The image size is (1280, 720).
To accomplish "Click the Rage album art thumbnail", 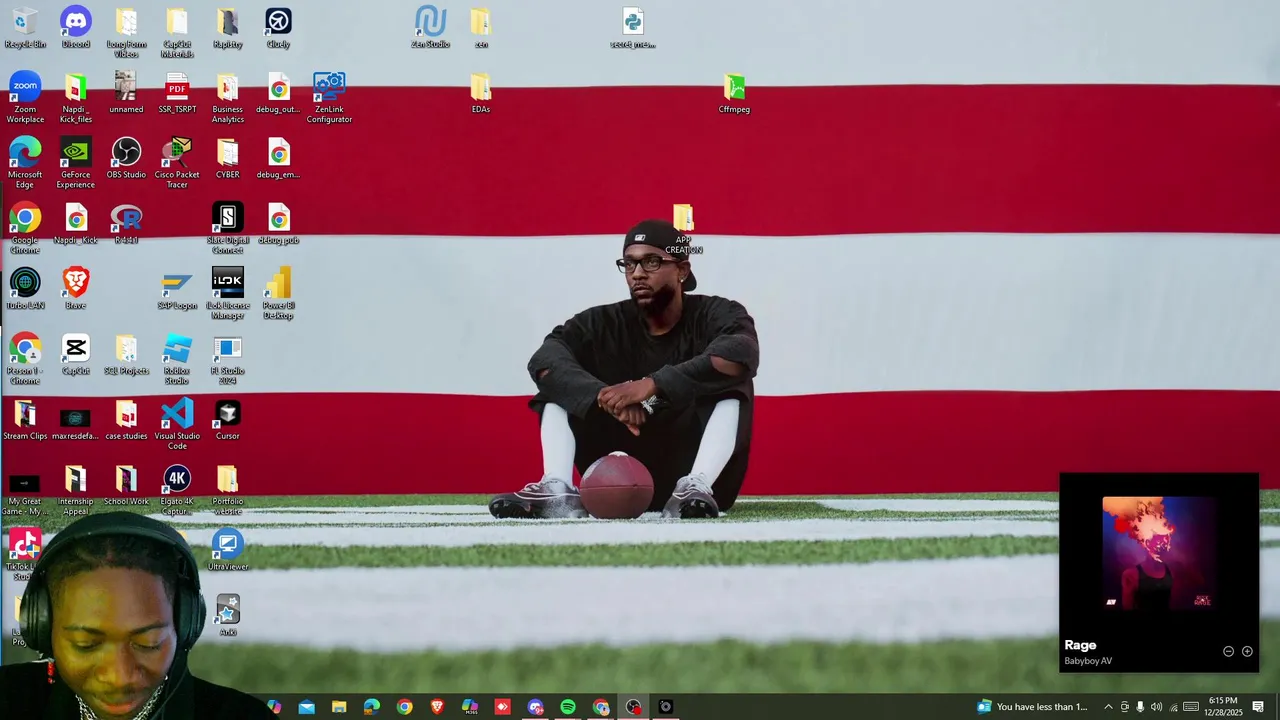I will click(x=1159, y=553).
